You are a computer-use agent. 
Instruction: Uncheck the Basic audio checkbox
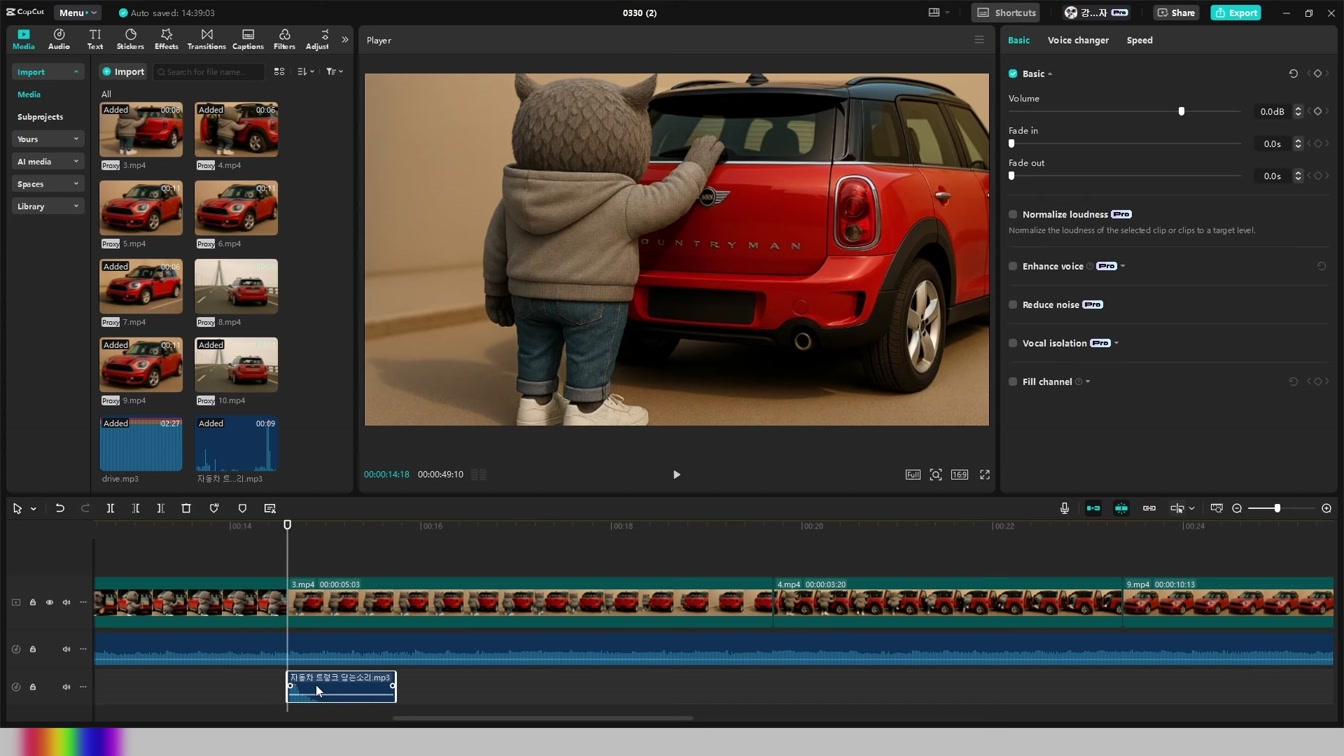pos(1013,74)
